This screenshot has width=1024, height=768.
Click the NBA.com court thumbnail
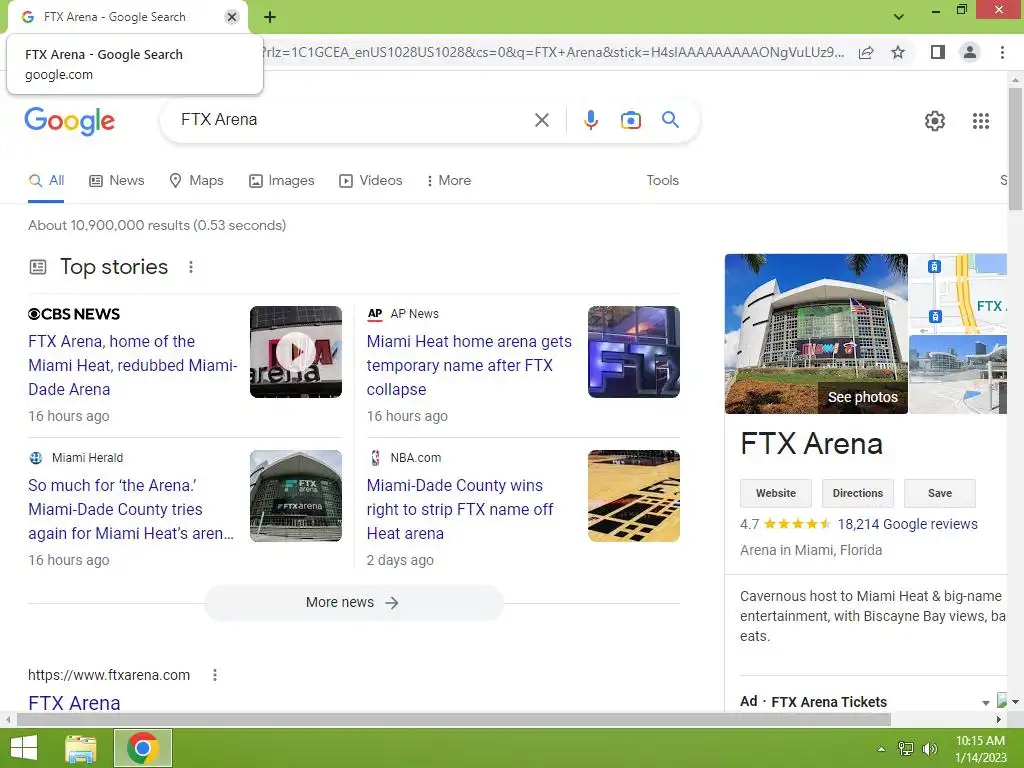(x=633, y=496)
